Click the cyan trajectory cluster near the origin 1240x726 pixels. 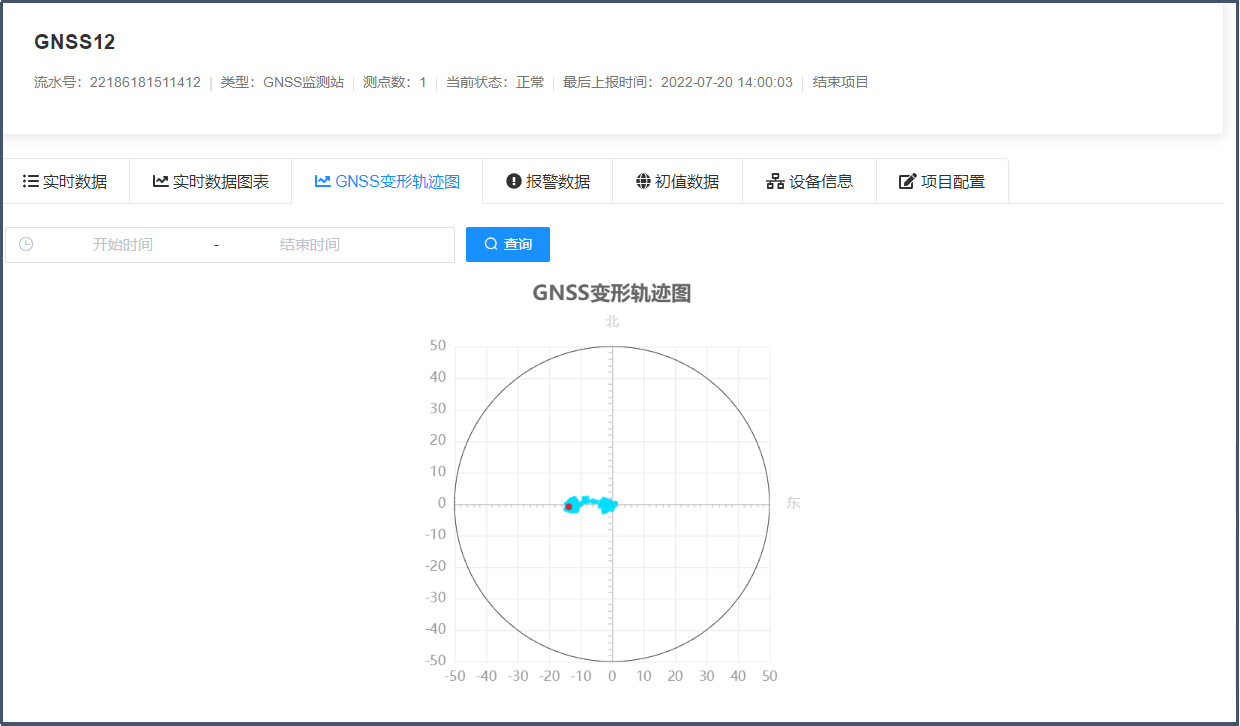tap(606, 506)
